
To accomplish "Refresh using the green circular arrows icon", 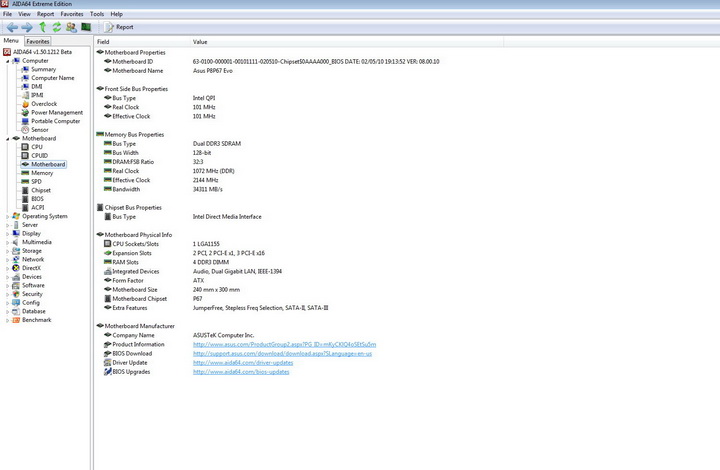I will tap(56, 27).
